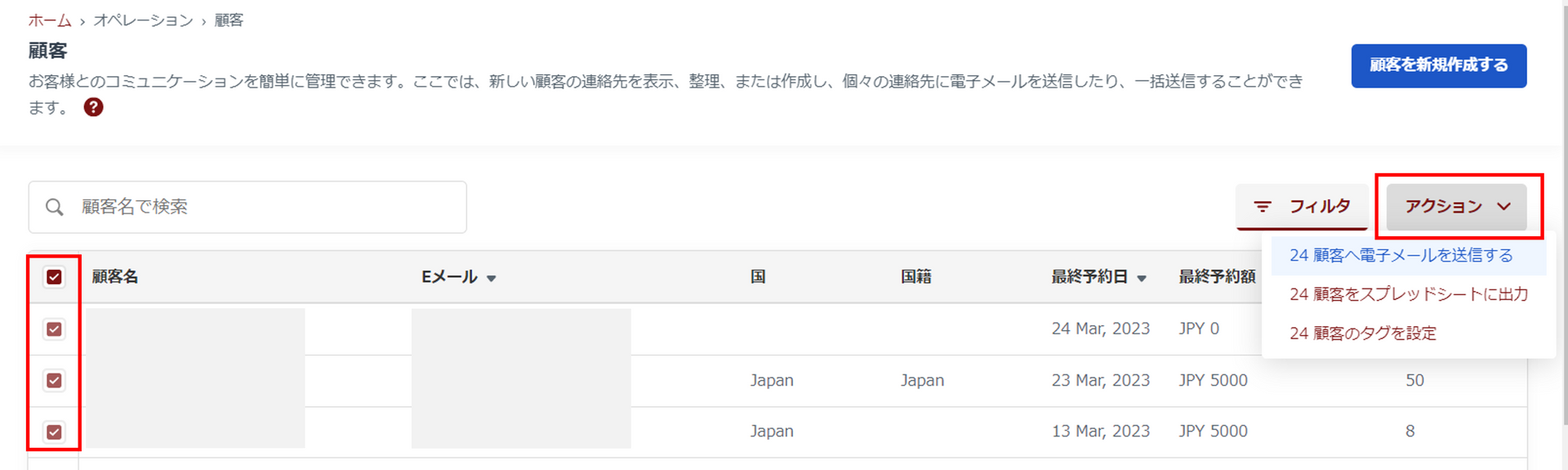Go to ホーム breadcrumb link

point(50,20)
